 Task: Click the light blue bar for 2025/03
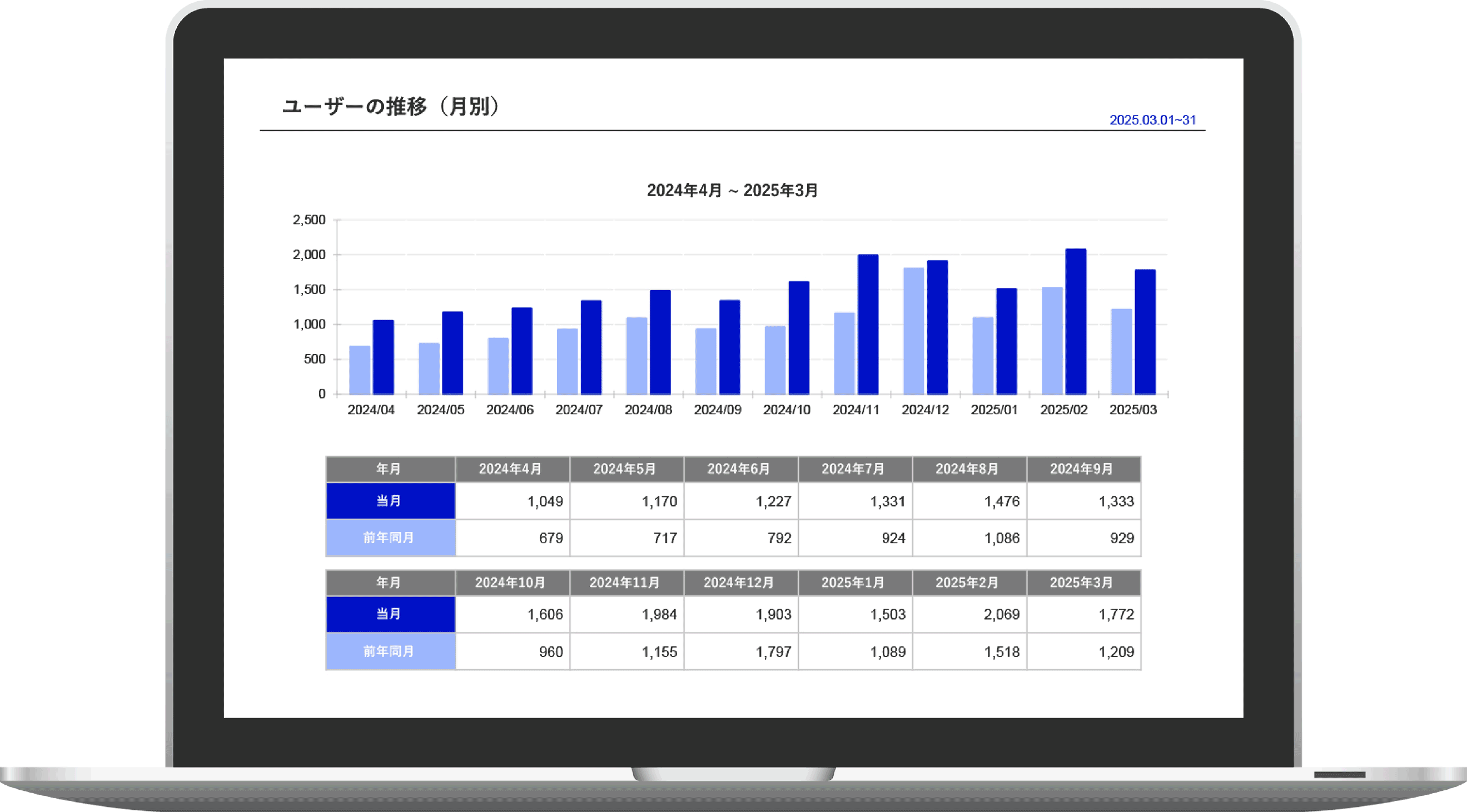tap(1121, 351)
